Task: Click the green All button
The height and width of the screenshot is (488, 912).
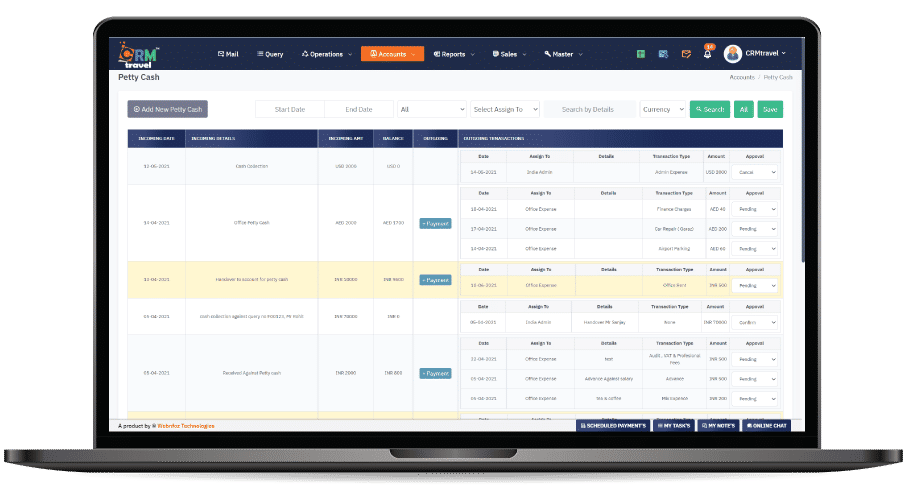Action: (x=743, y=109)
